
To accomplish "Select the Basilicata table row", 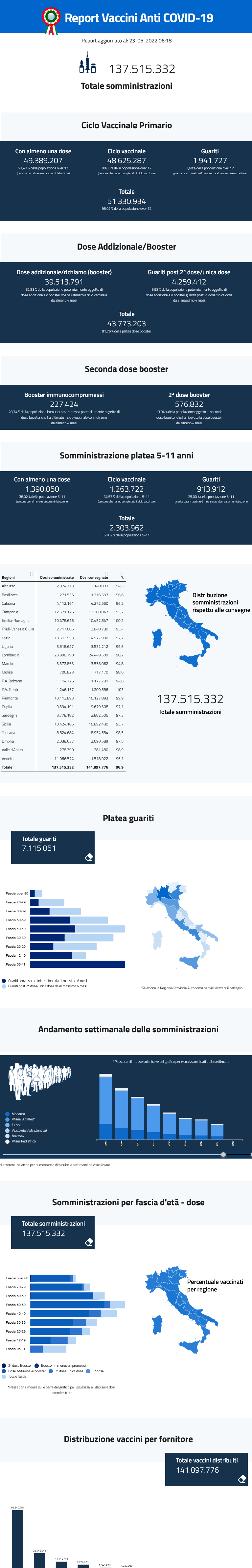I will [63, 595].
